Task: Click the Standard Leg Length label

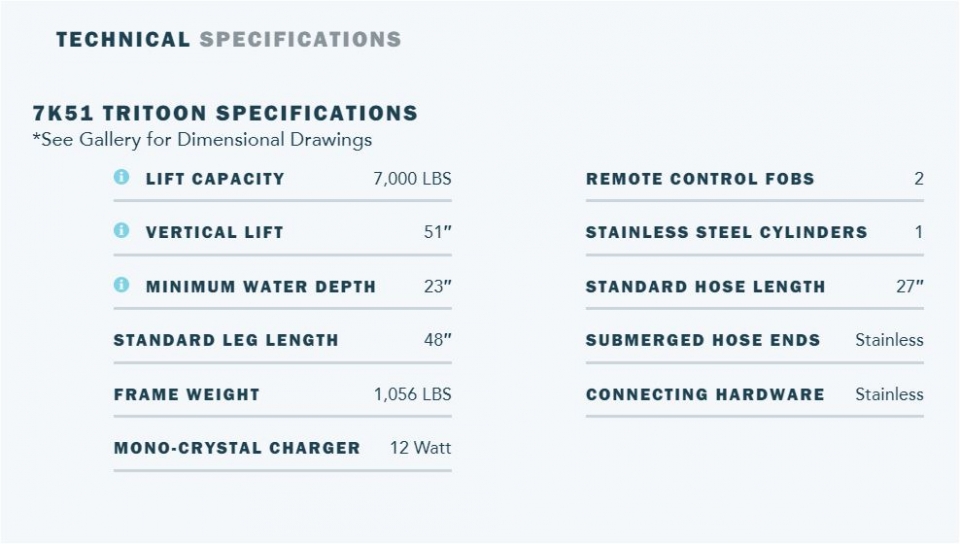Action: click(226, 340)
